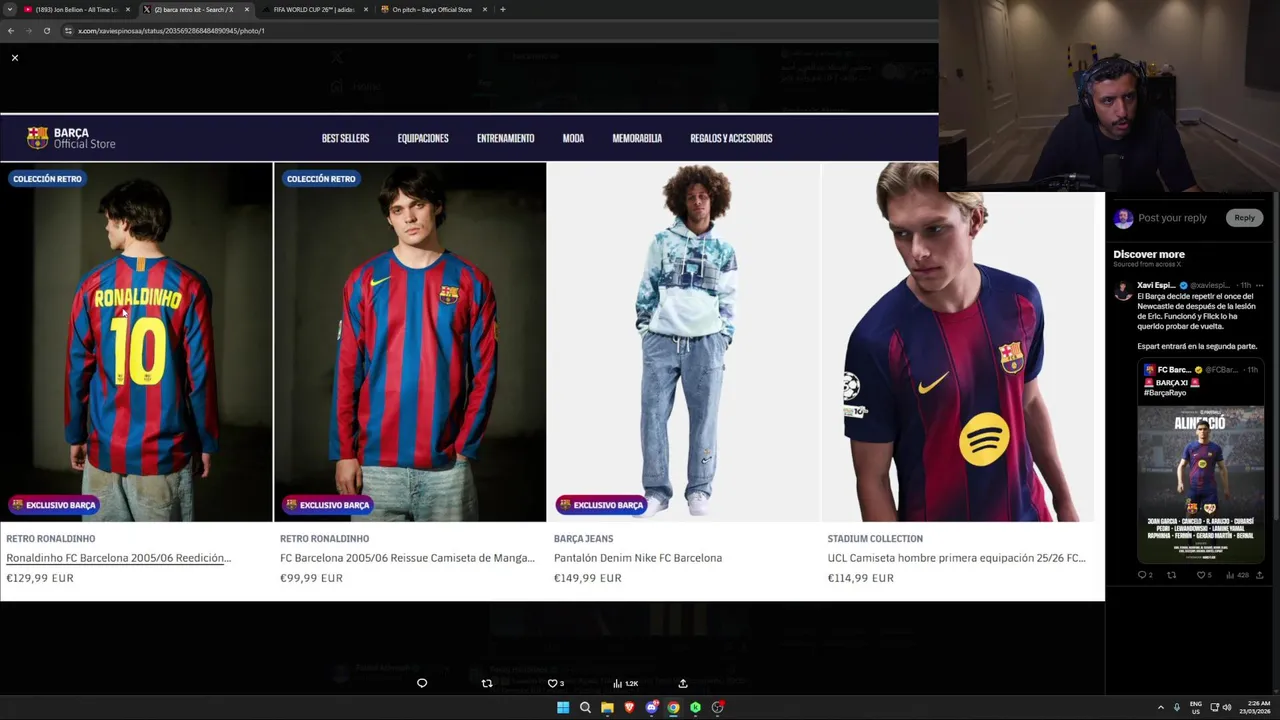This screenshot has height=720, width=1280.
Task: Open the quoted FC Barcelona post header
Action: 1200,370
